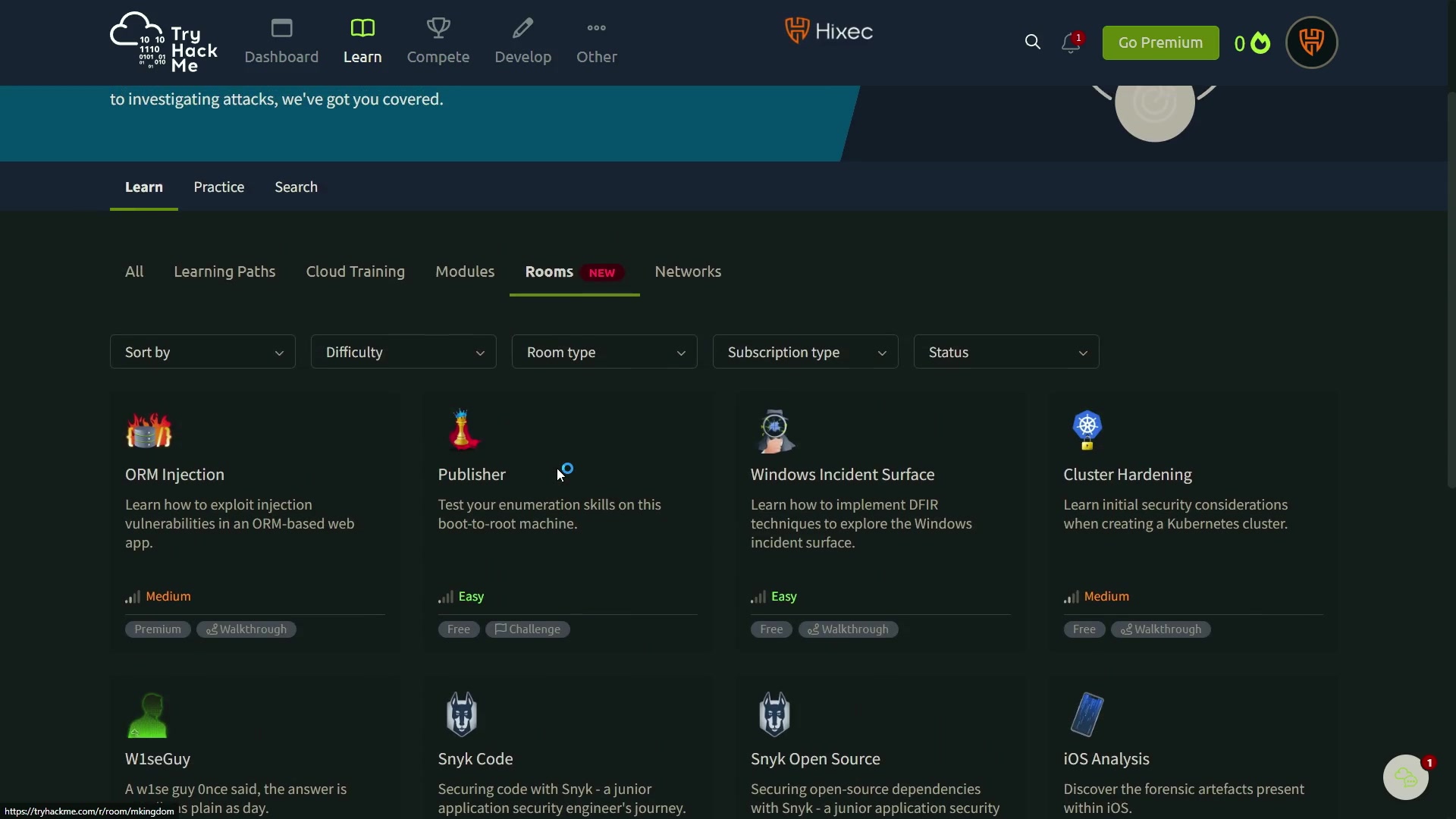Expand the Status filter dropdown

point(1006,352)
